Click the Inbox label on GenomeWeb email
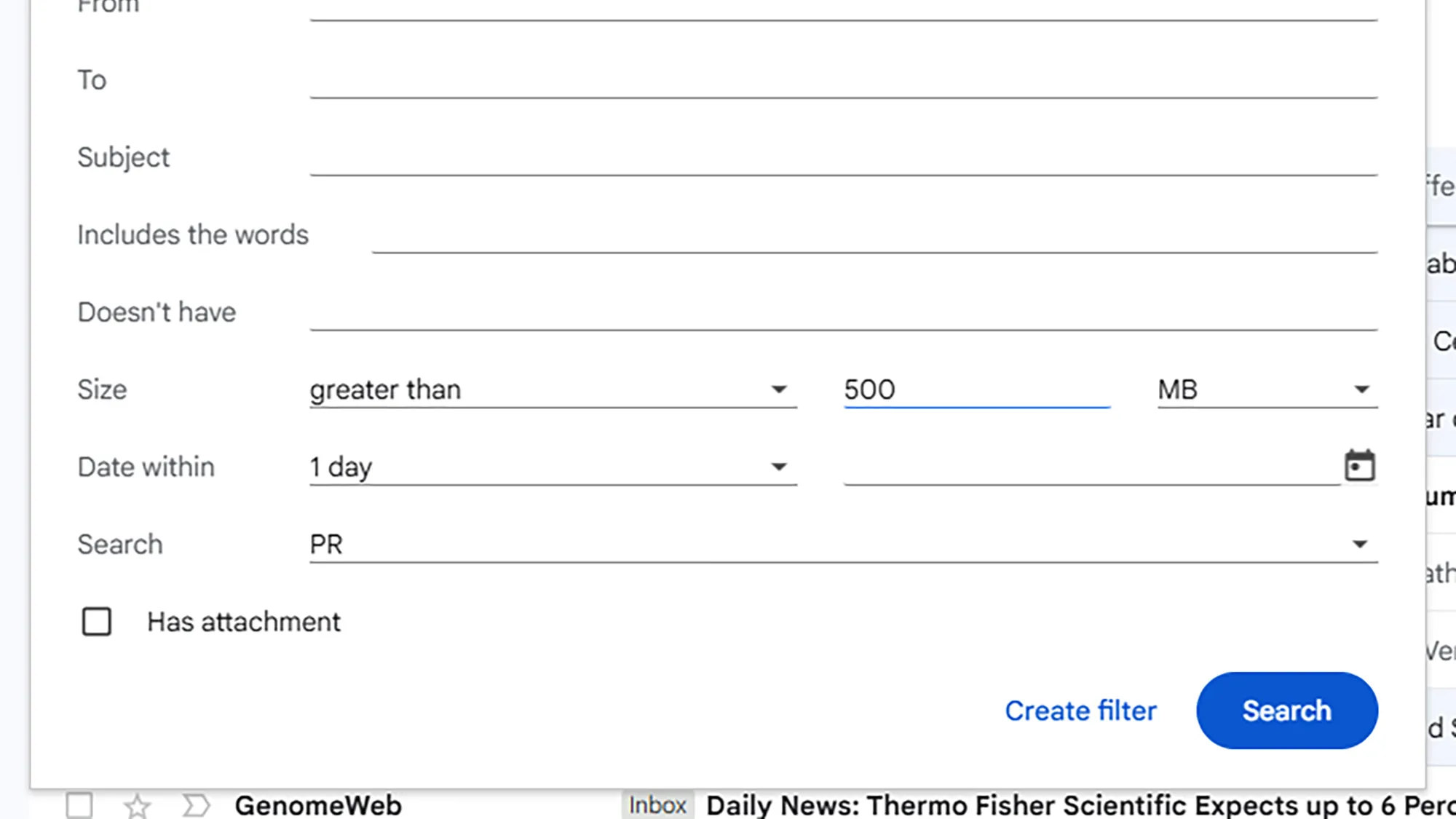 pyautogui.click(x=657, y=806)
